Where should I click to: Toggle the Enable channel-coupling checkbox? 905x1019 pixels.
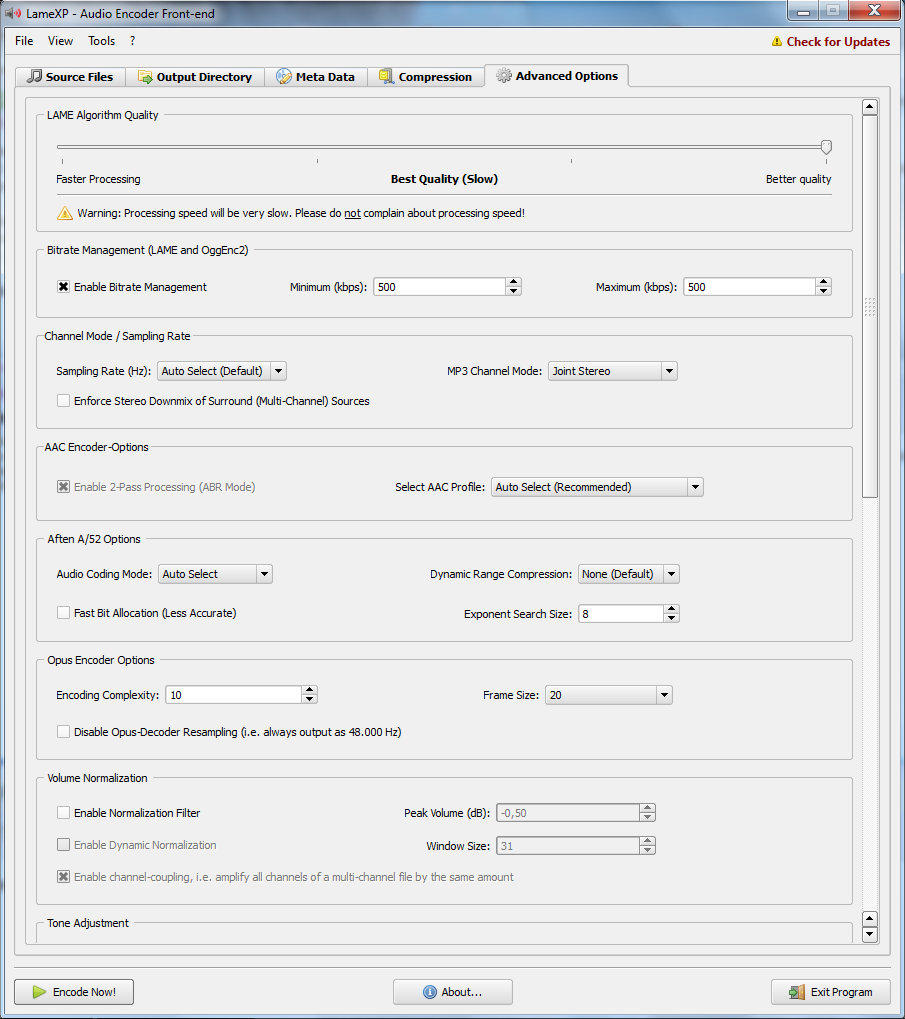(x=63, y=877)
